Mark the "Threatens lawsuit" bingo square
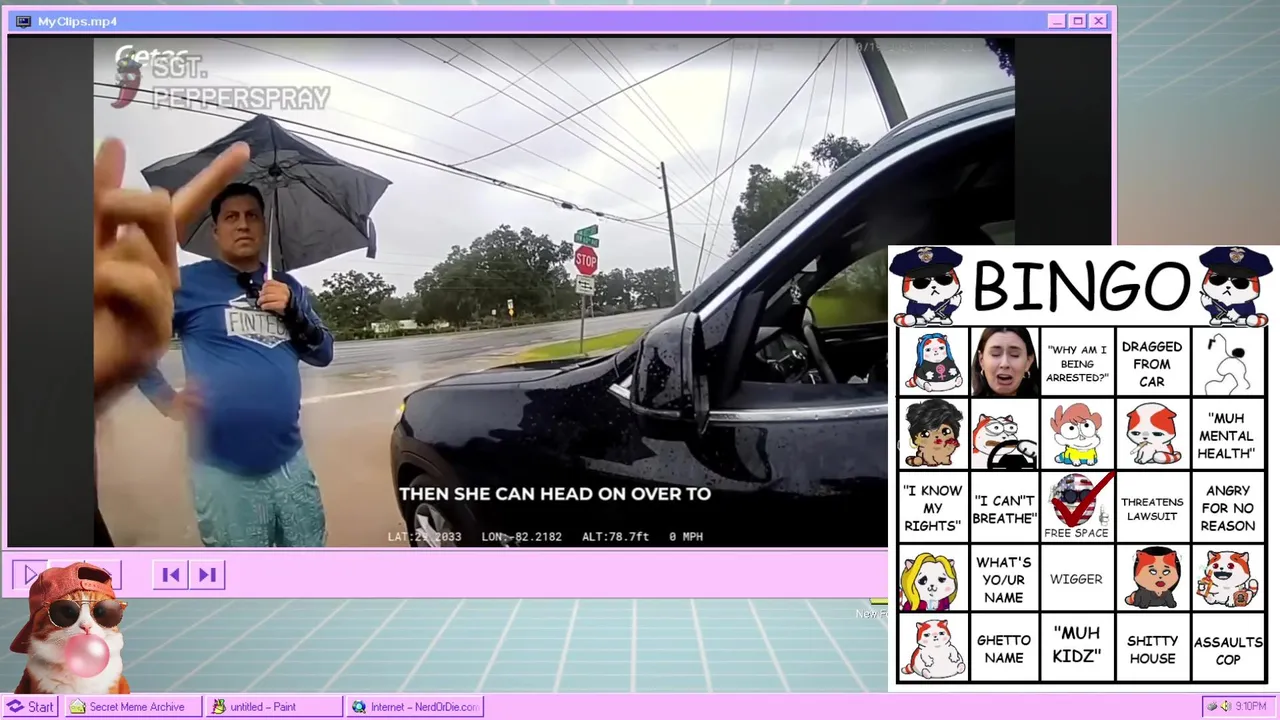 1151,507
